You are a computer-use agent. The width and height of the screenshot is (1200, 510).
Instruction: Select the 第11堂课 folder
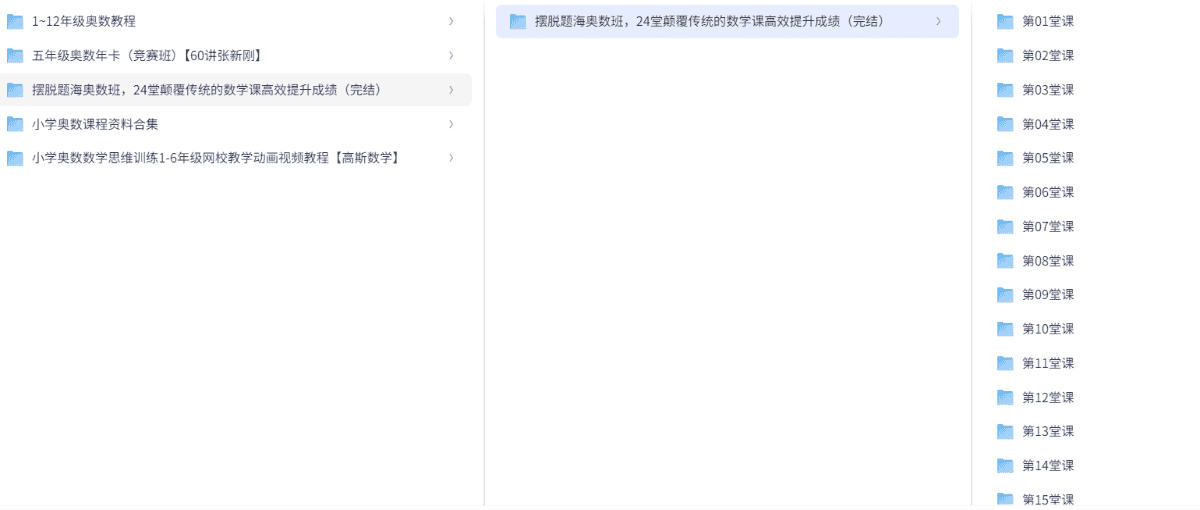click(1047, 363)
